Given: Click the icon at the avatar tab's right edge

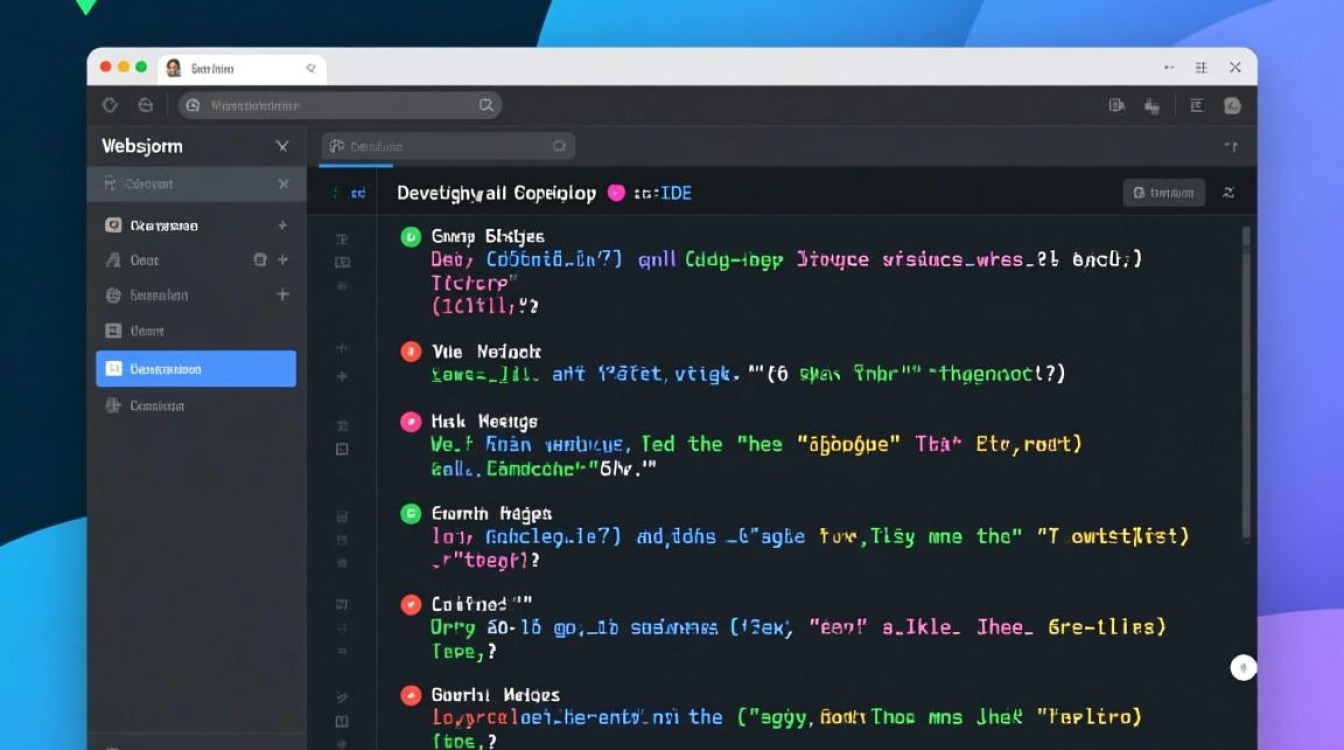Looking at the screenshot, I should click(x=311, y=68).
